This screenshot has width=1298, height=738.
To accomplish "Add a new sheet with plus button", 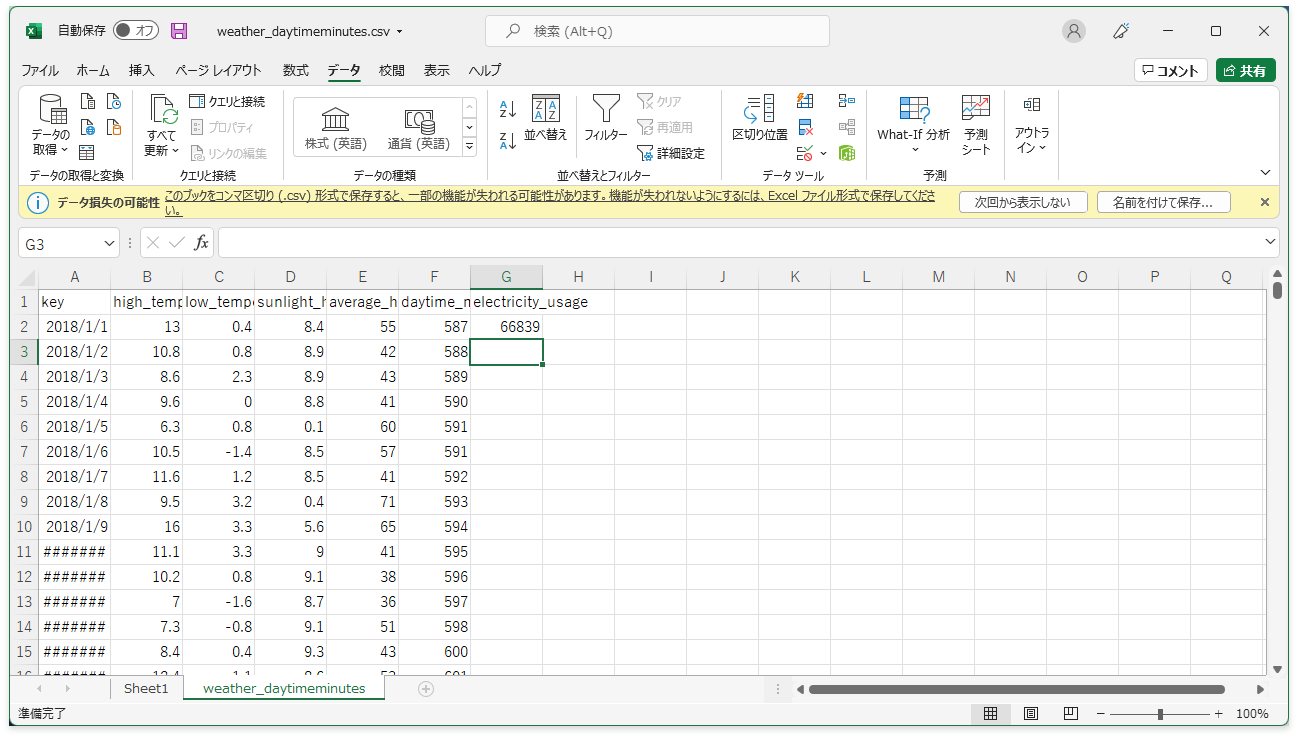I will click(x=426, y=689).
